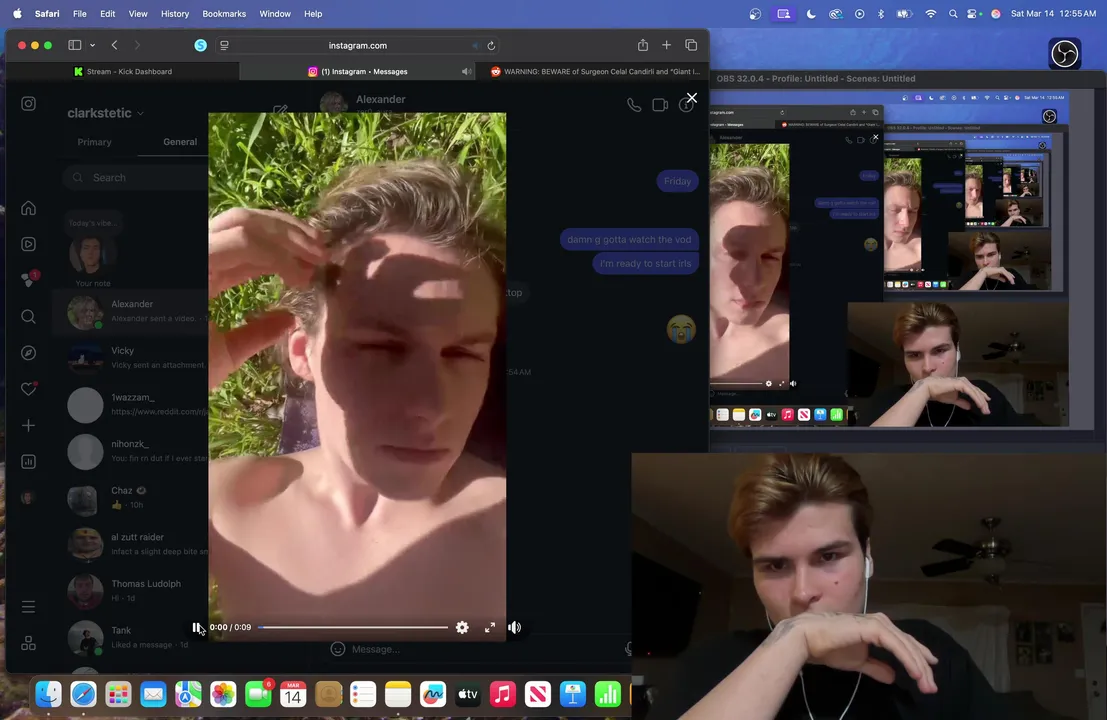The width and height of the screenshot is (1107, 720).
Task: Toggle fullscreen for the video
Action: click(490, 628)
